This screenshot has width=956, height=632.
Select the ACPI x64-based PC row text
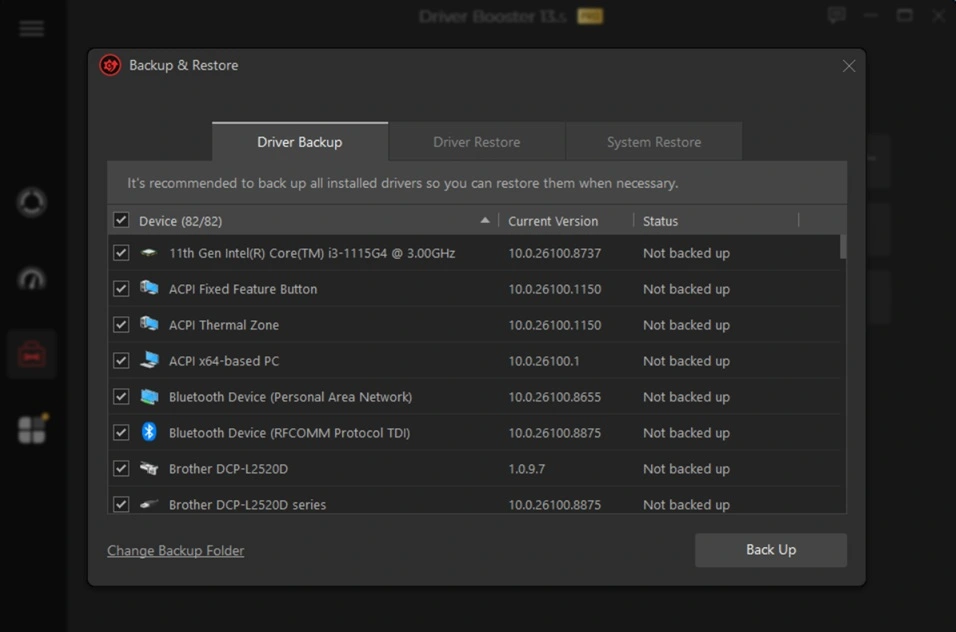pyautogui.click(x=224, y=361)
